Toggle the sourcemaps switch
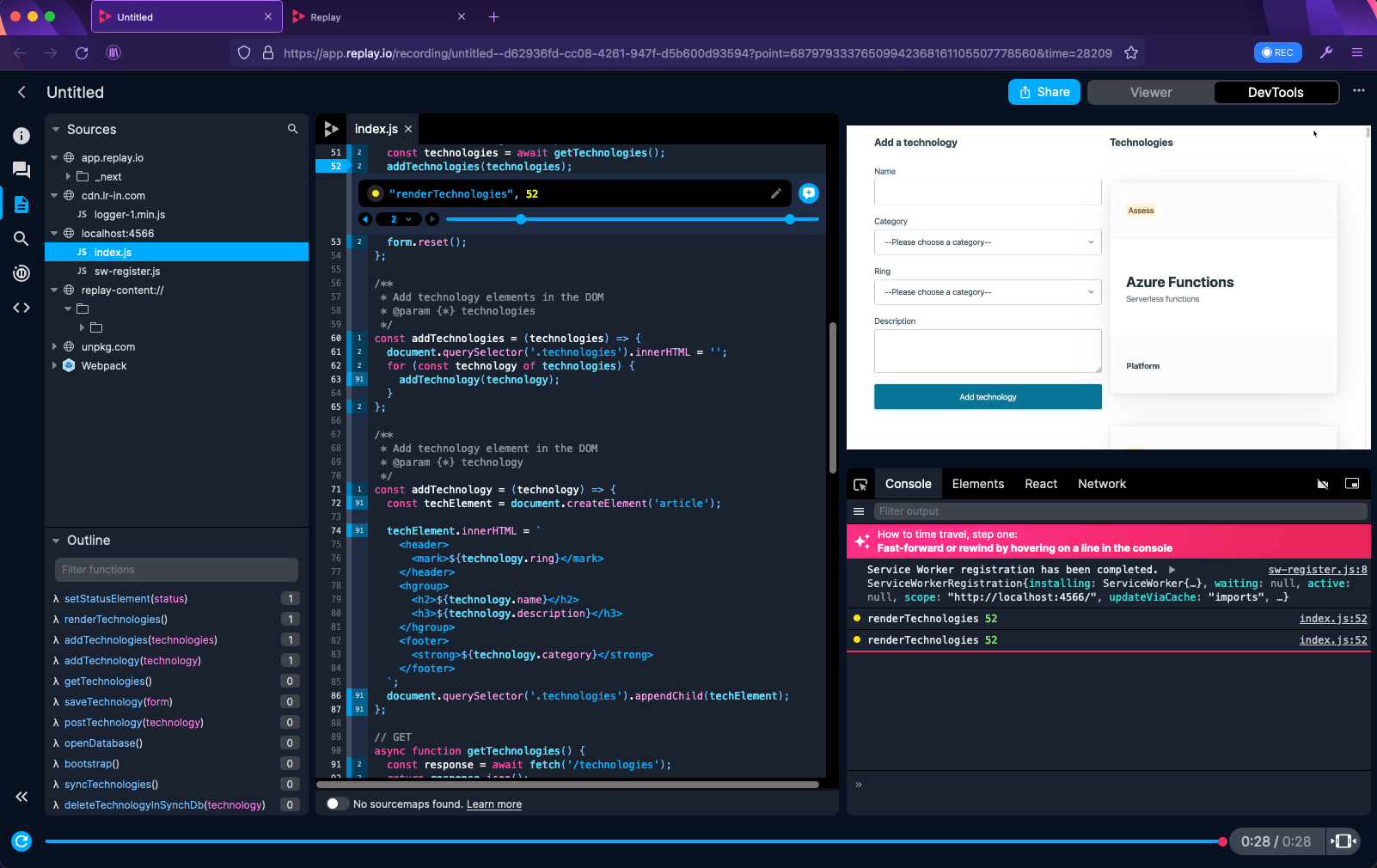The height and width of the screenshot is (868, 1377). click(x=338, y=804)
